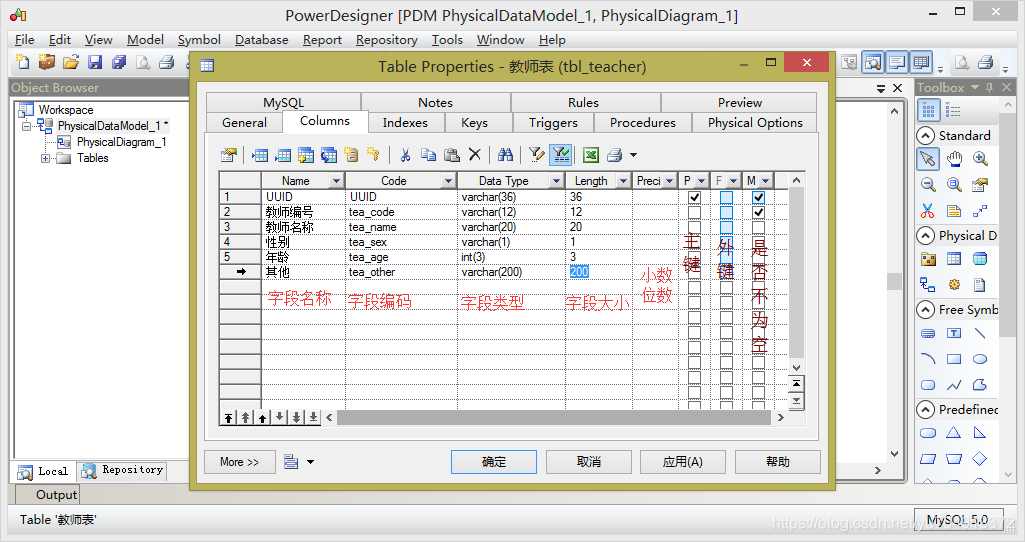Collapse the Standard toolbox section
Viewport: 1025px width, 542px height.
coord(925,136)
